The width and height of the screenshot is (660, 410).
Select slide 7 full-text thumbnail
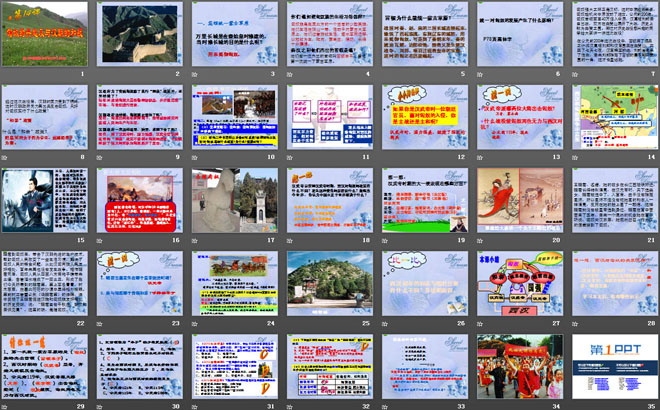(x=609, y=35)
